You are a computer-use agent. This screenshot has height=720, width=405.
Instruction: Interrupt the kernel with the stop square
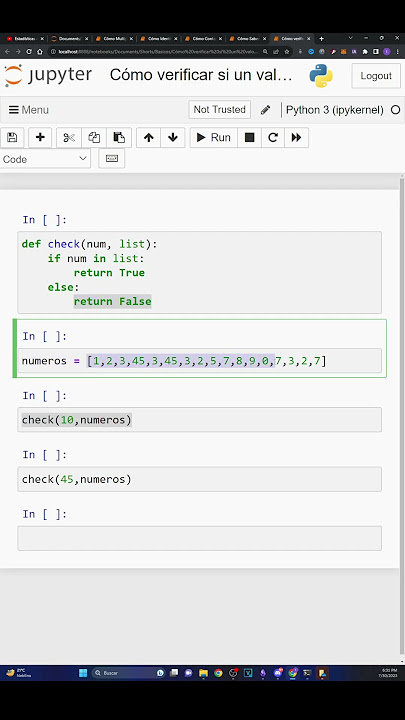click(x=249, y=137)
